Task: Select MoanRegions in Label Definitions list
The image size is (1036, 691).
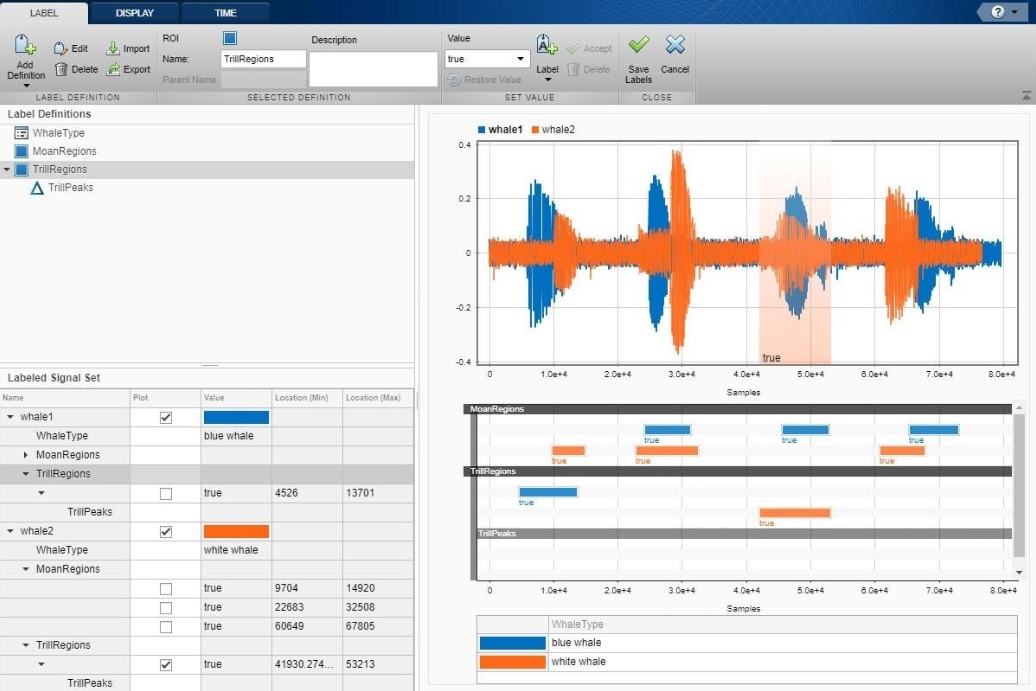Action: (64, 151)
